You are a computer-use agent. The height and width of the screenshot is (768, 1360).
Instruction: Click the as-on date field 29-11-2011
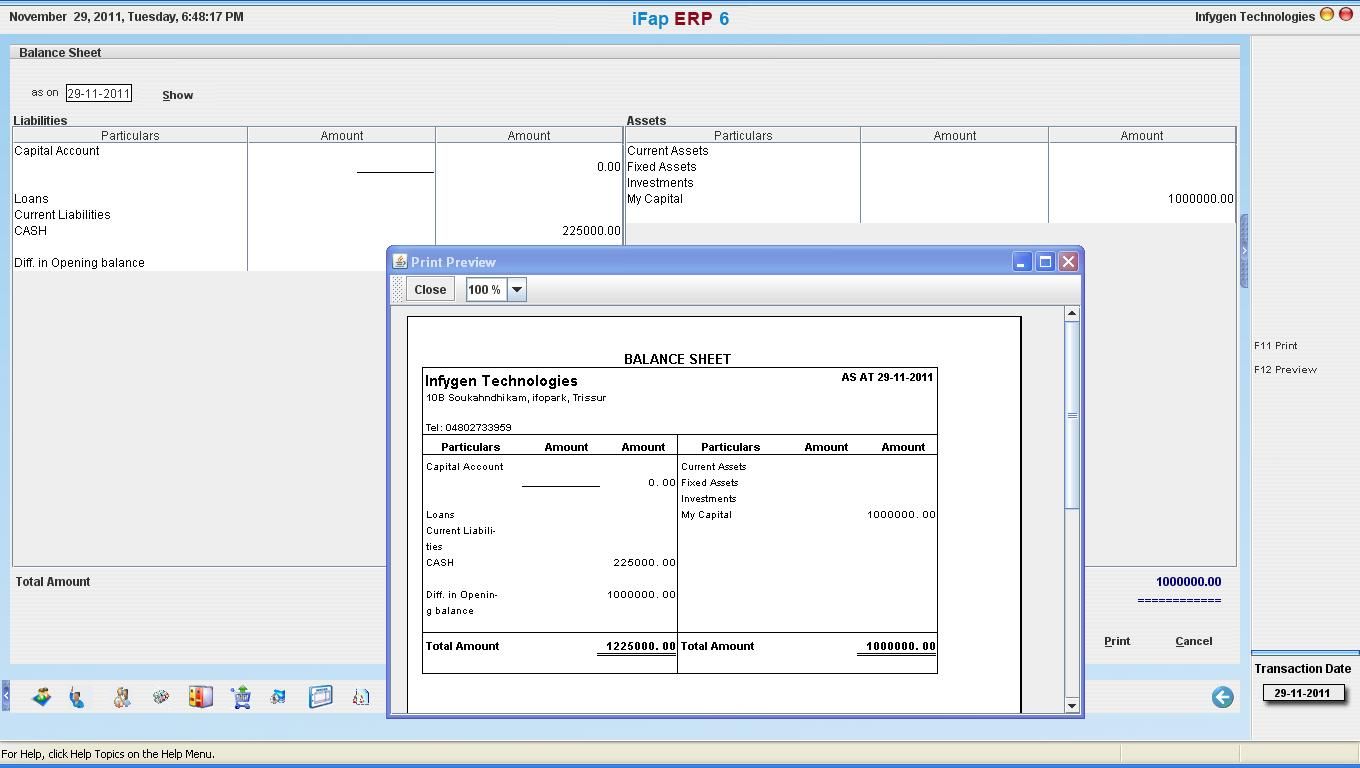(99, 93)
